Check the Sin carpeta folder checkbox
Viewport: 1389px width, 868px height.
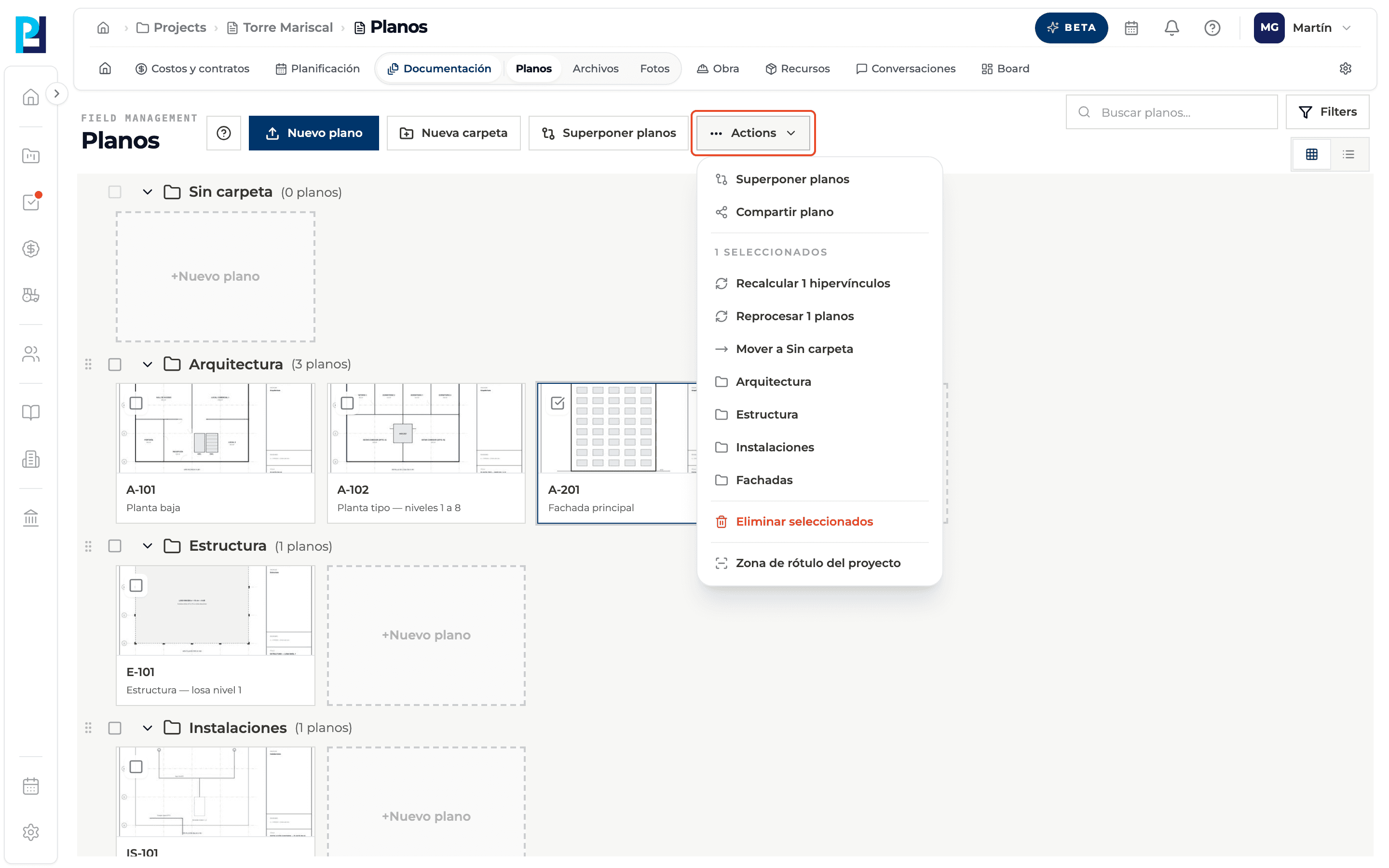[x=115, y=192]
